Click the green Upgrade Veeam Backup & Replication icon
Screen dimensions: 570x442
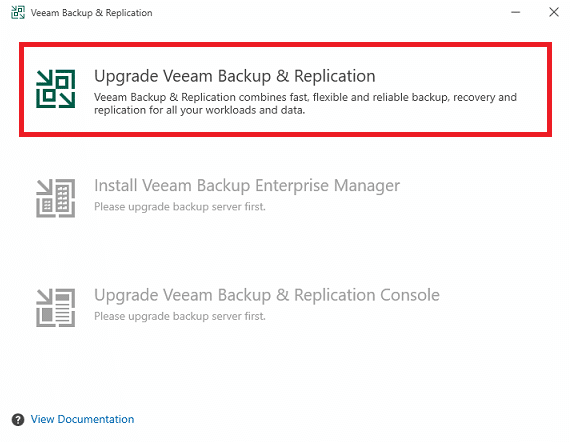(x=56, y=89)
